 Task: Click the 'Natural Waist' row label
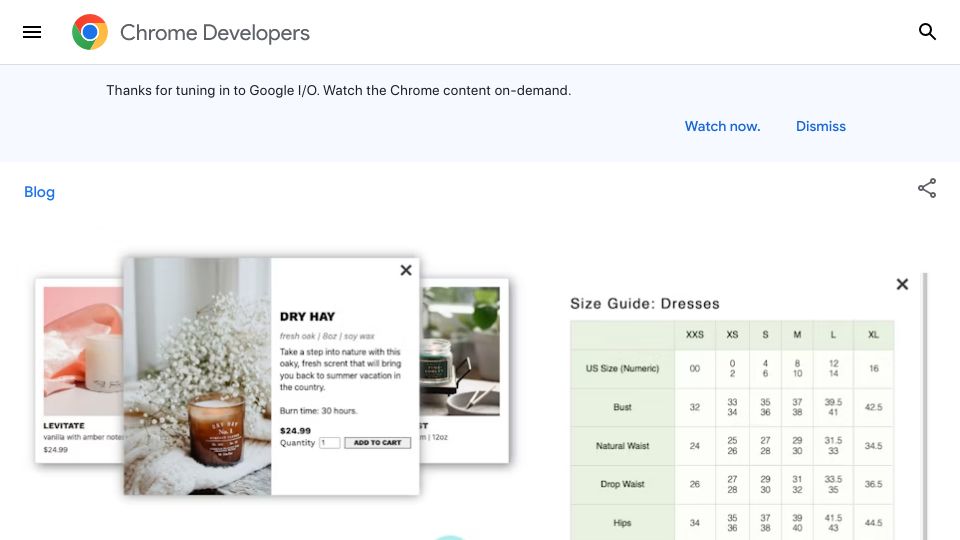622,446
